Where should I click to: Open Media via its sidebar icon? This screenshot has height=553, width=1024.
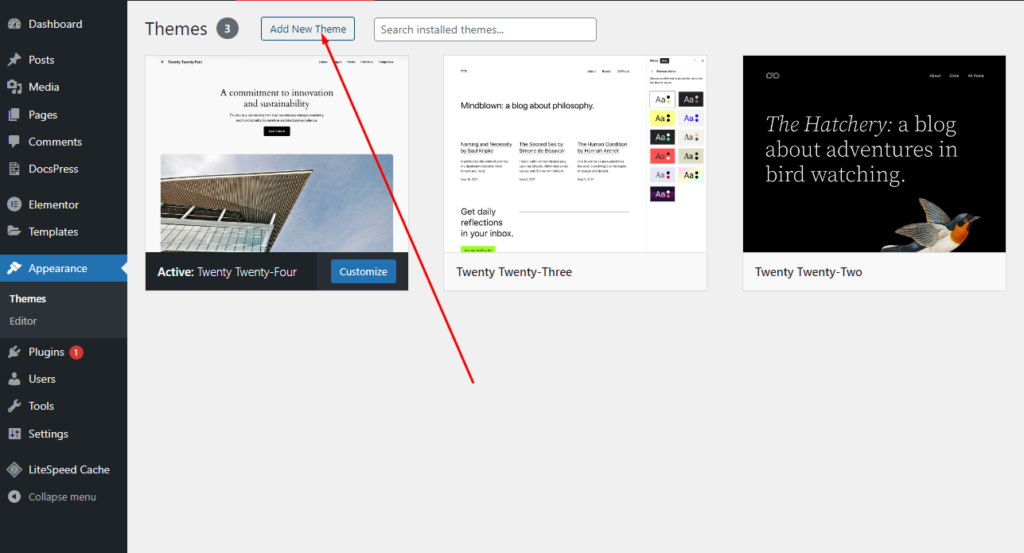[14, 87]
